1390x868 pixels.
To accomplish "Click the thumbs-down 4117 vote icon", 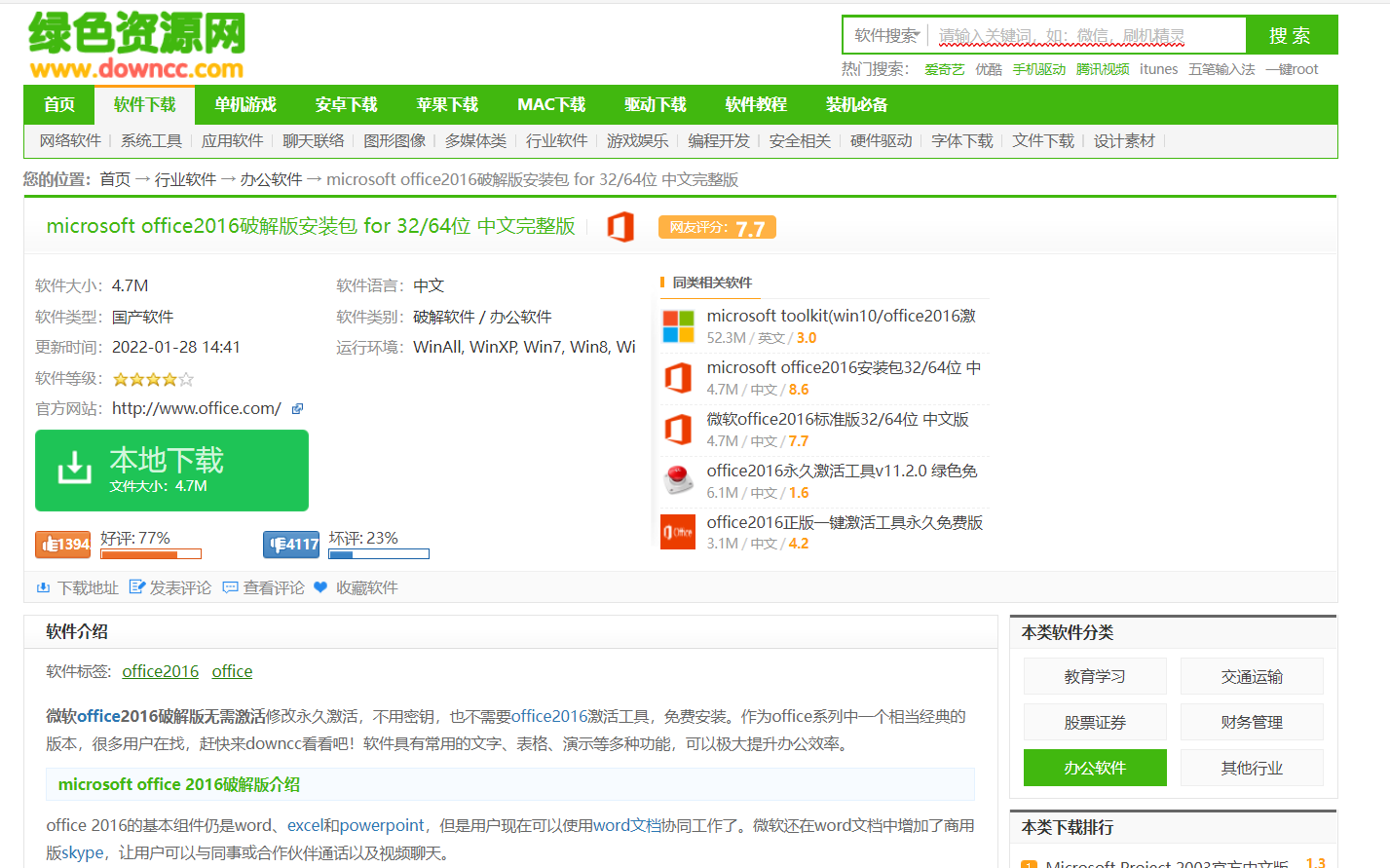I will click(291, 545).
